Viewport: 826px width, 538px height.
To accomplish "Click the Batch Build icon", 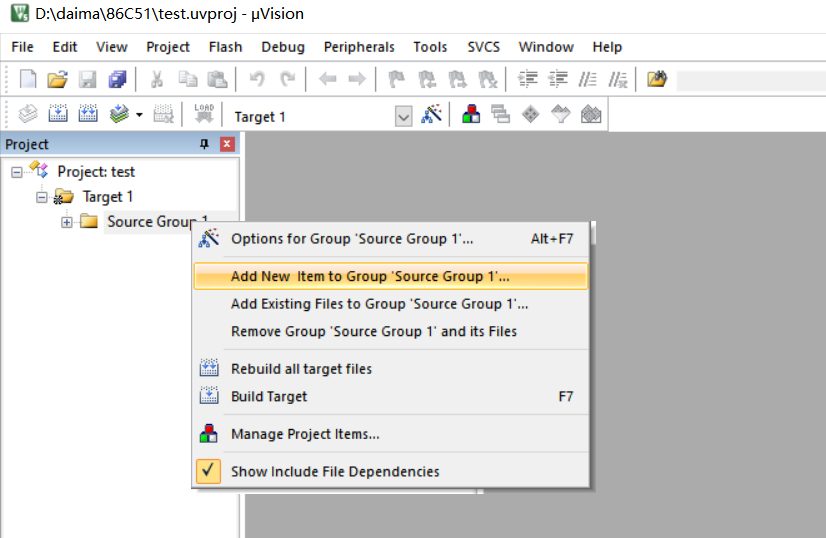I will tap(120, 114).
